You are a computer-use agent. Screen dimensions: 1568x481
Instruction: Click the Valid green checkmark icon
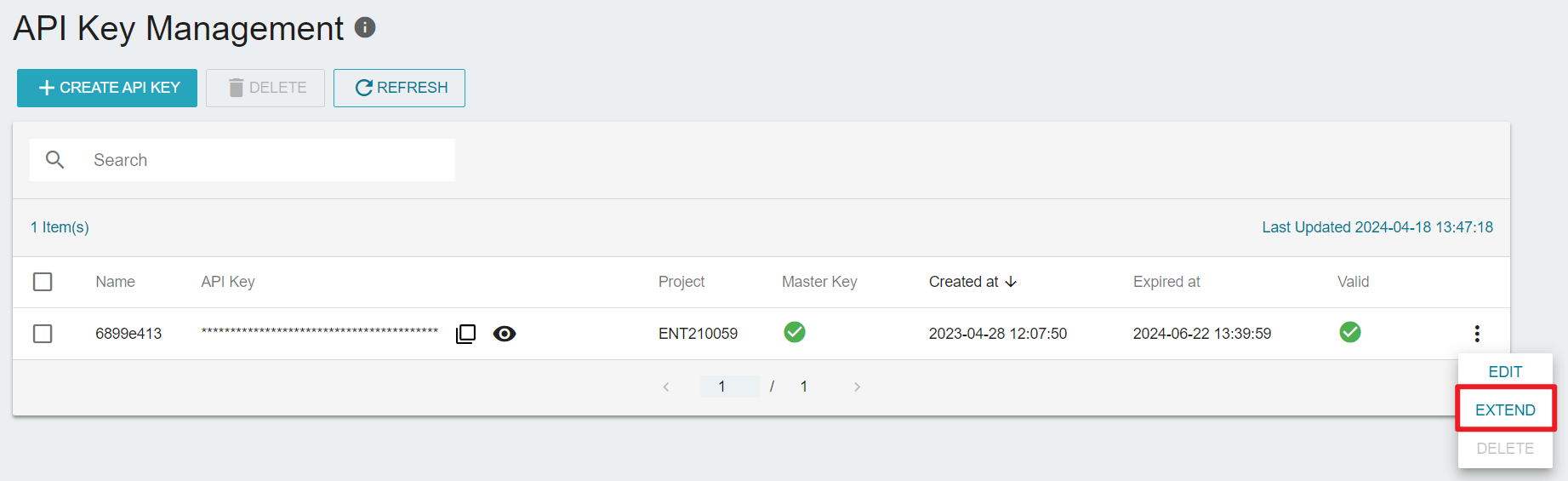1350,332
